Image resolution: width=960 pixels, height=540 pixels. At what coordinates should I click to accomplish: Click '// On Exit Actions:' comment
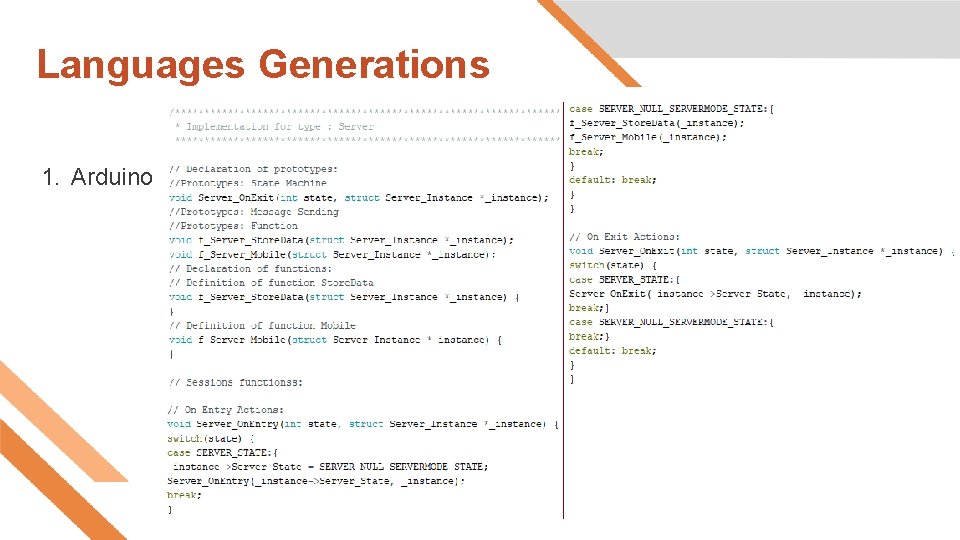click(x=624, y=237)
